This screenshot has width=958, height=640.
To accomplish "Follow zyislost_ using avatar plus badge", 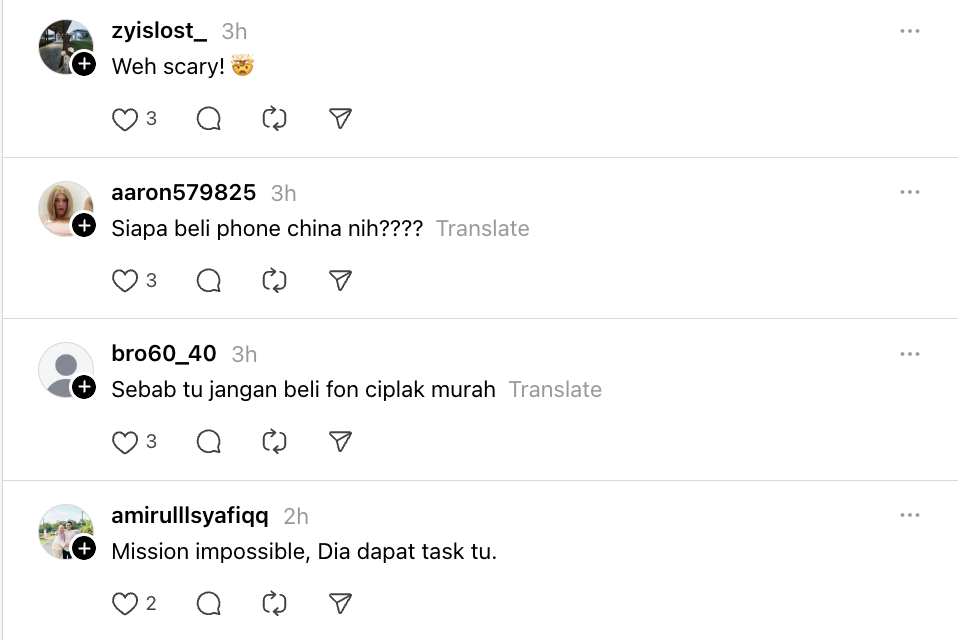I will tap(85, 65).
